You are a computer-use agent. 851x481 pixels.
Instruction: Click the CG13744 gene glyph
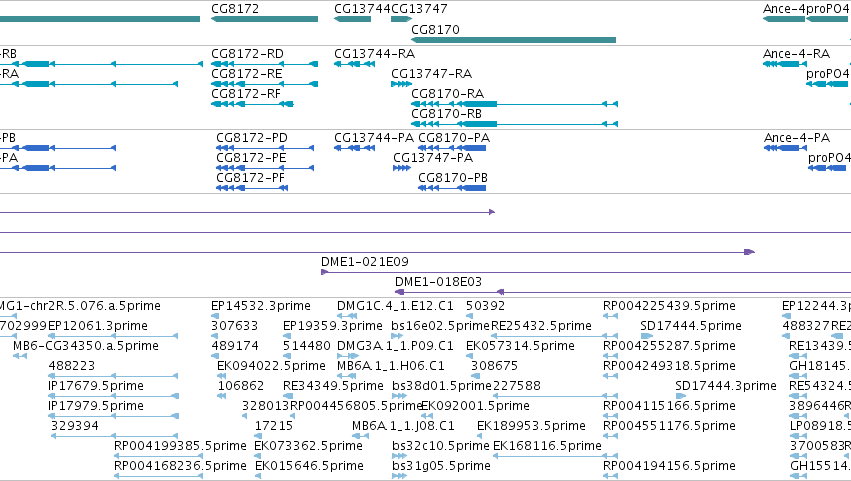pyautogui.click(x=352, y=19)
